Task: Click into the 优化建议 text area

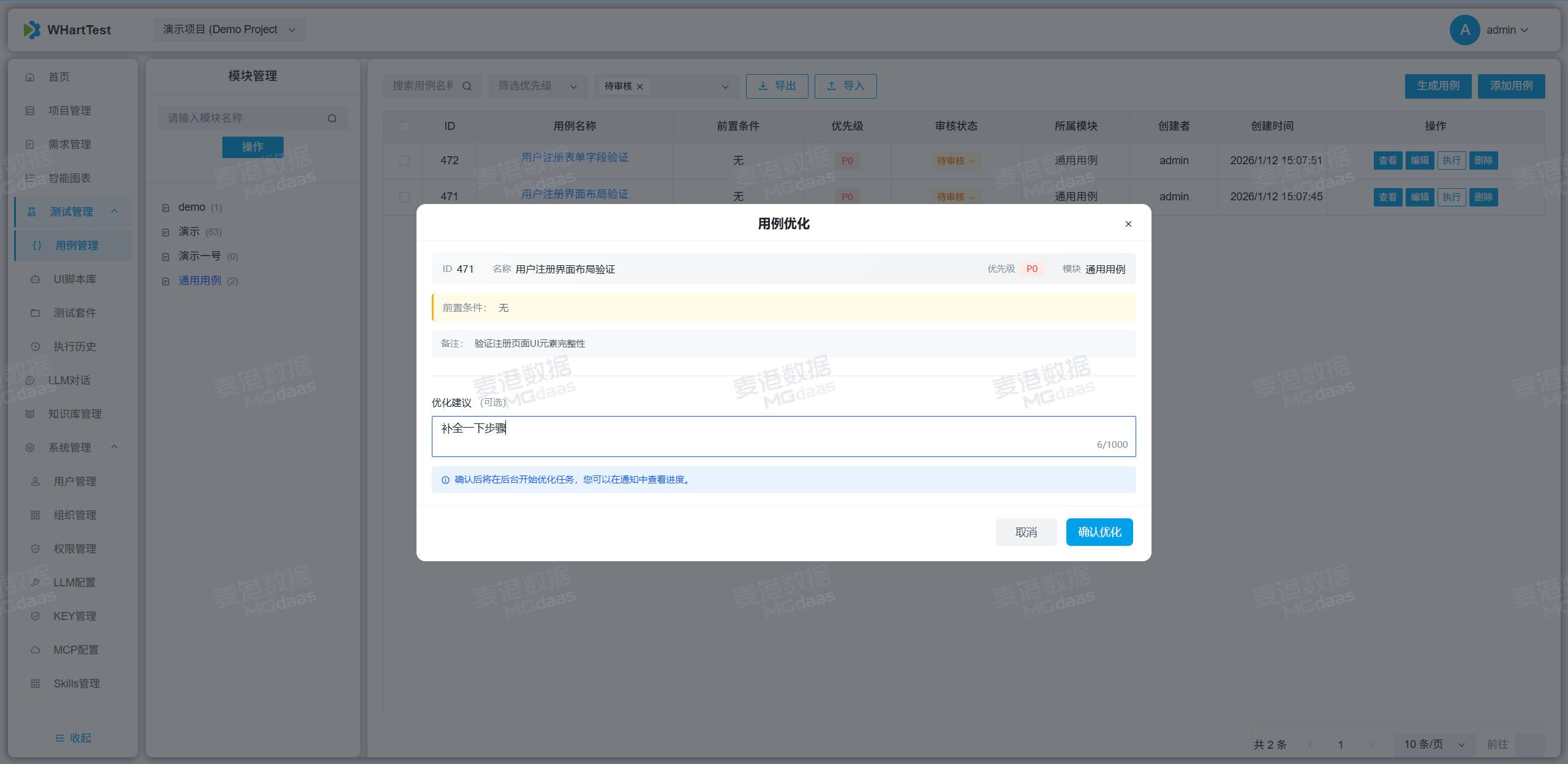Action: [x=783, y=436]
